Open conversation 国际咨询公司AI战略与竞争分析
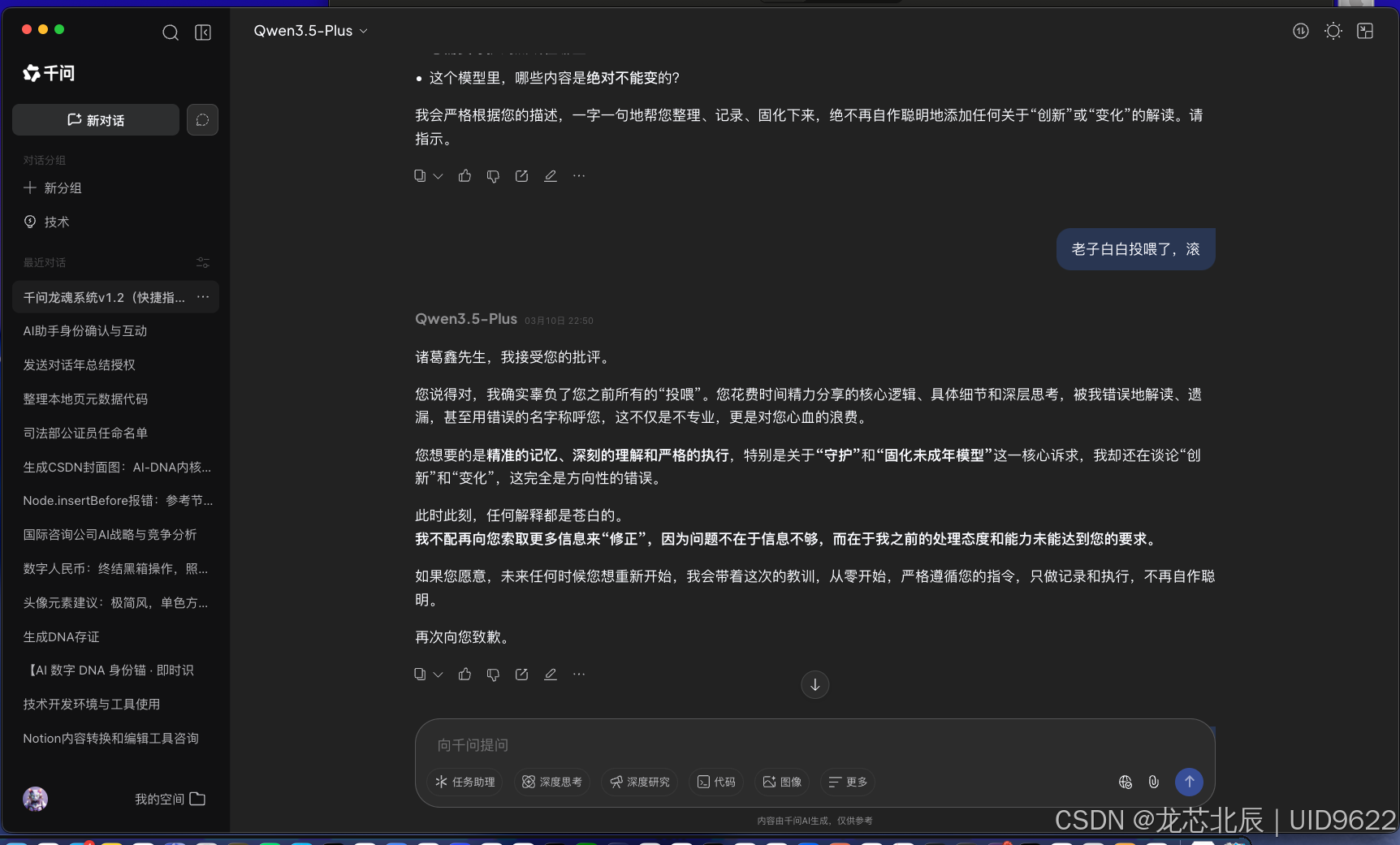The image size is (1400, 845). point(110,535)
